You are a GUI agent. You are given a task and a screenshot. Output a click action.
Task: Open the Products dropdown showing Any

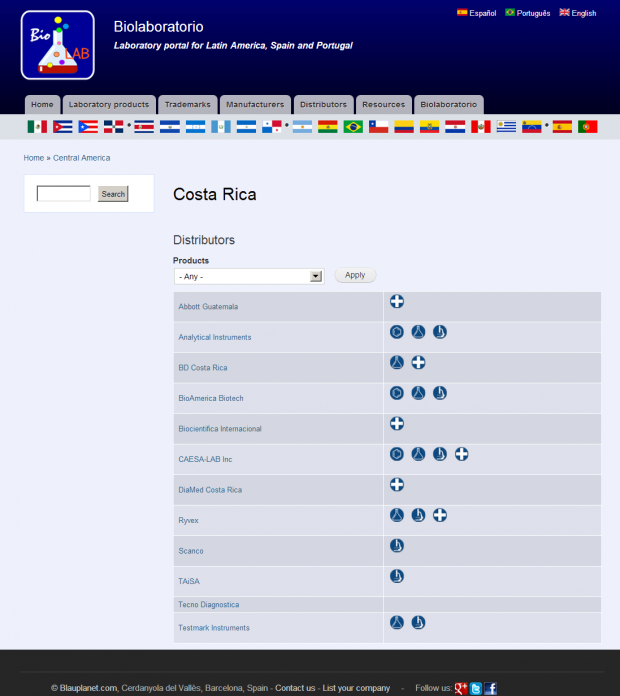249,277
